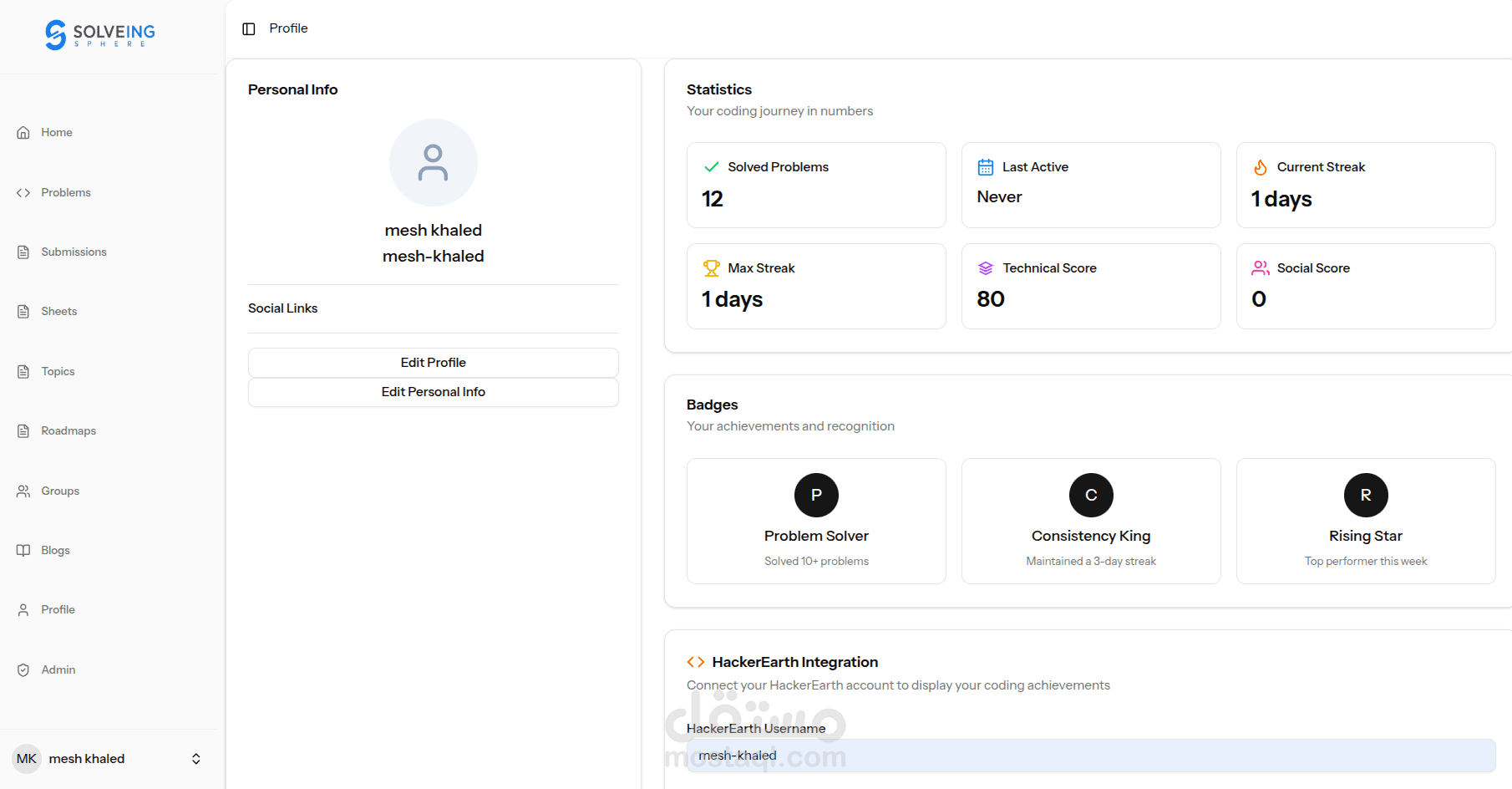Expand the mesh khaled account switcher chevrons
Image resolution: width=1512 pixels, height=789 pixels.
click(196, 759)
